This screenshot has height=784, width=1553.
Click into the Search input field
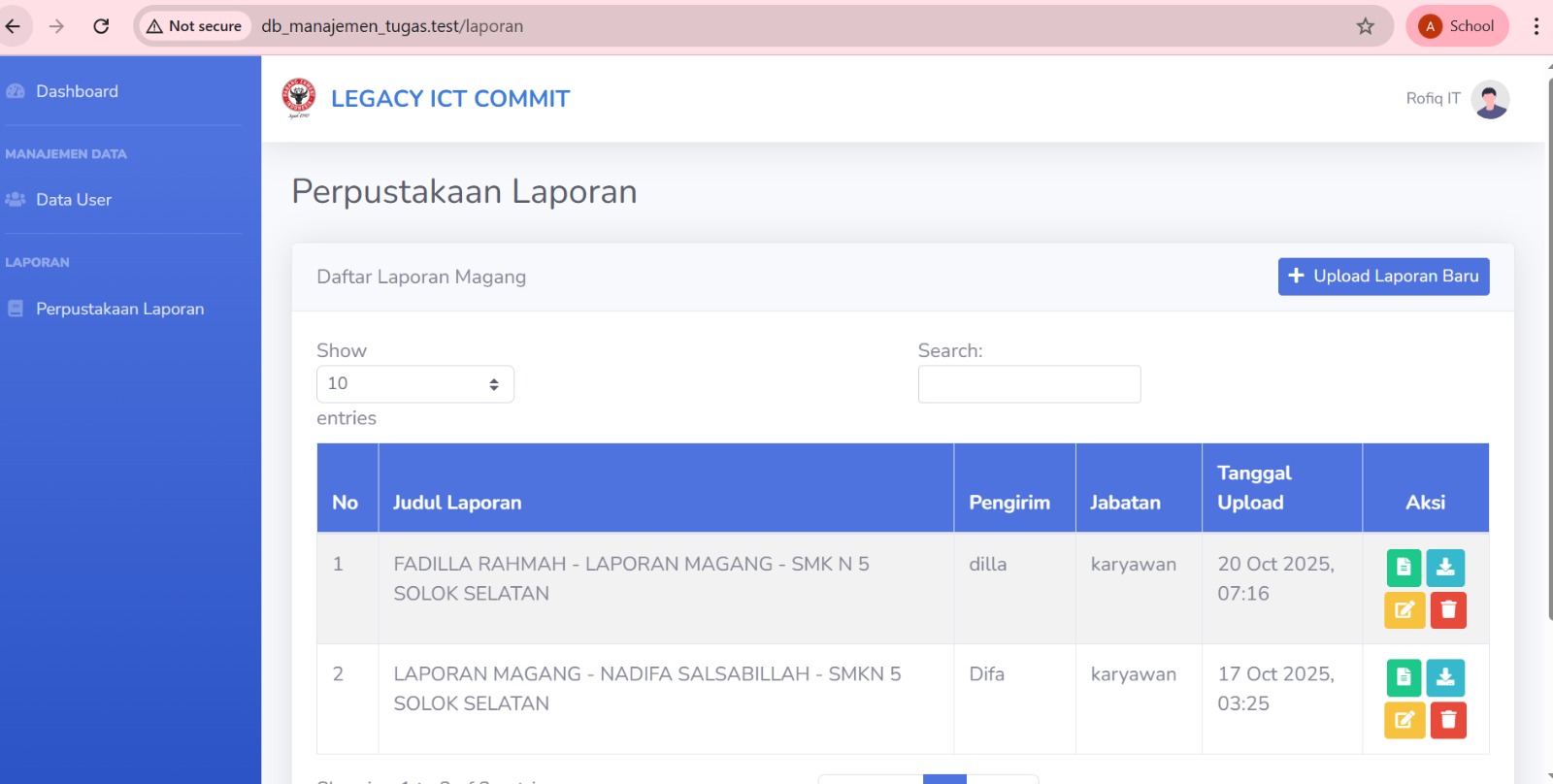click(1029, 384)
